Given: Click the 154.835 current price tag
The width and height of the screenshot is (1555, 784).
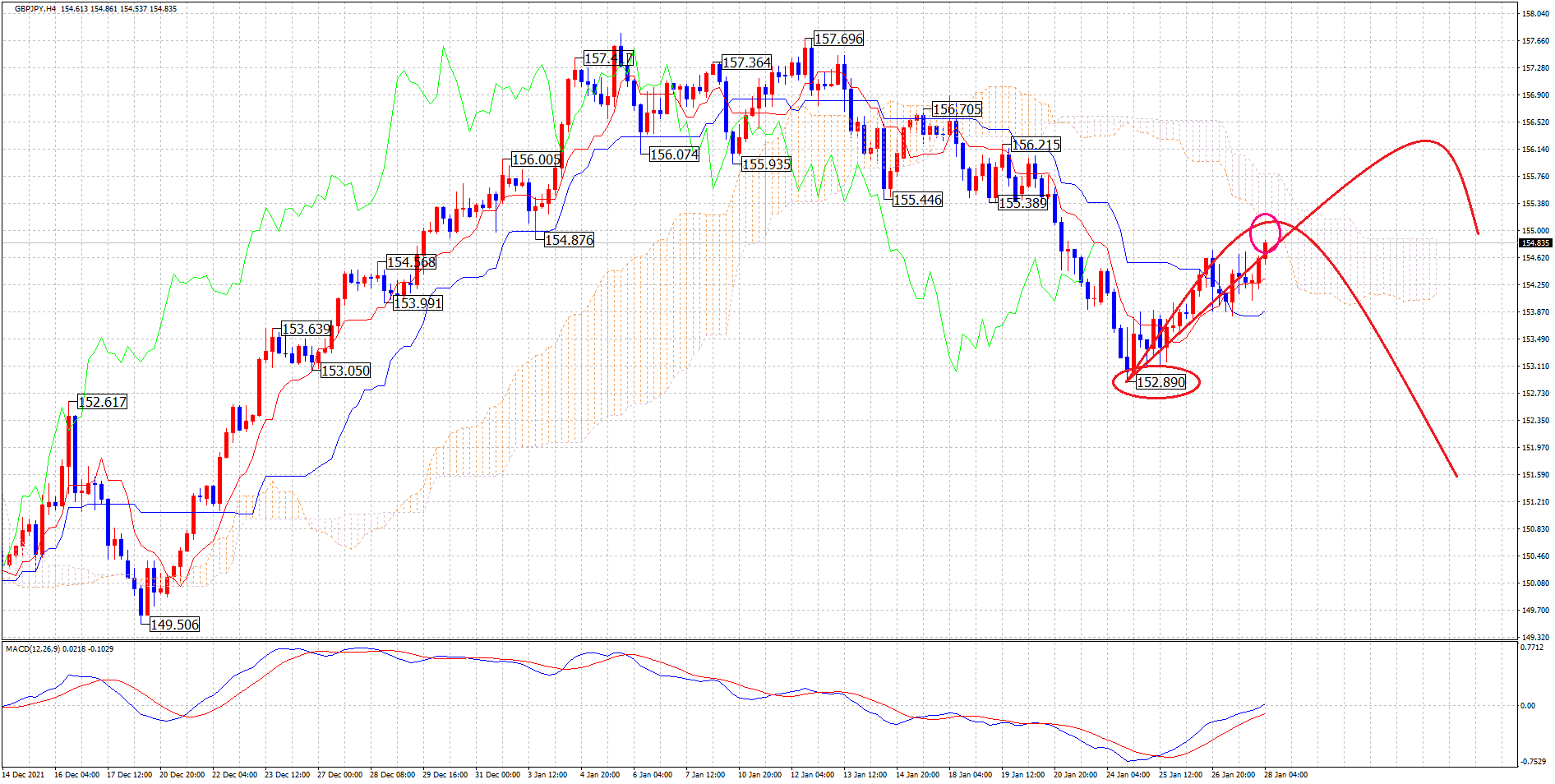Looking at the screenshot, I should [1534, 243].
